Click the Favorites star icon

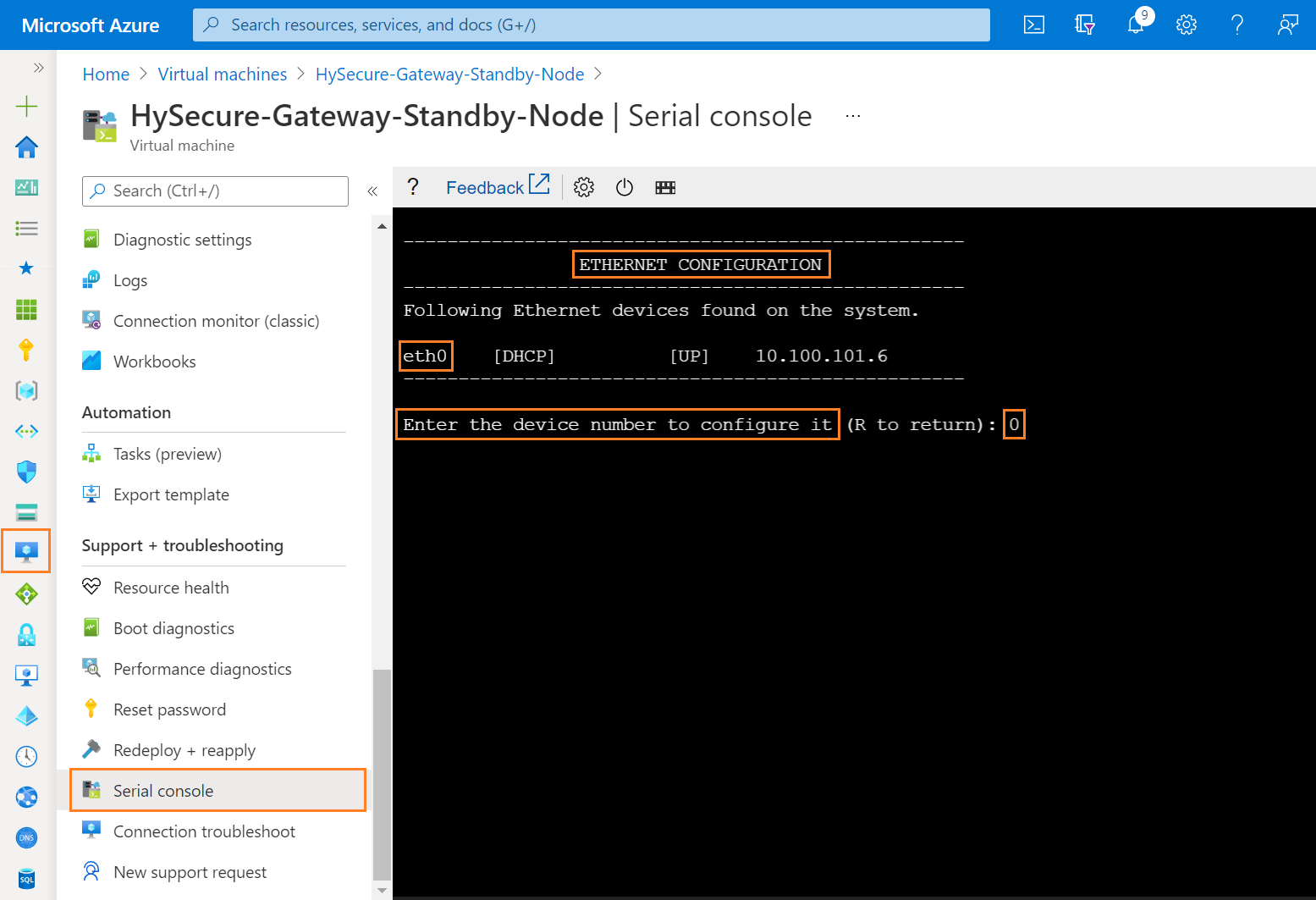coord(27,268)
